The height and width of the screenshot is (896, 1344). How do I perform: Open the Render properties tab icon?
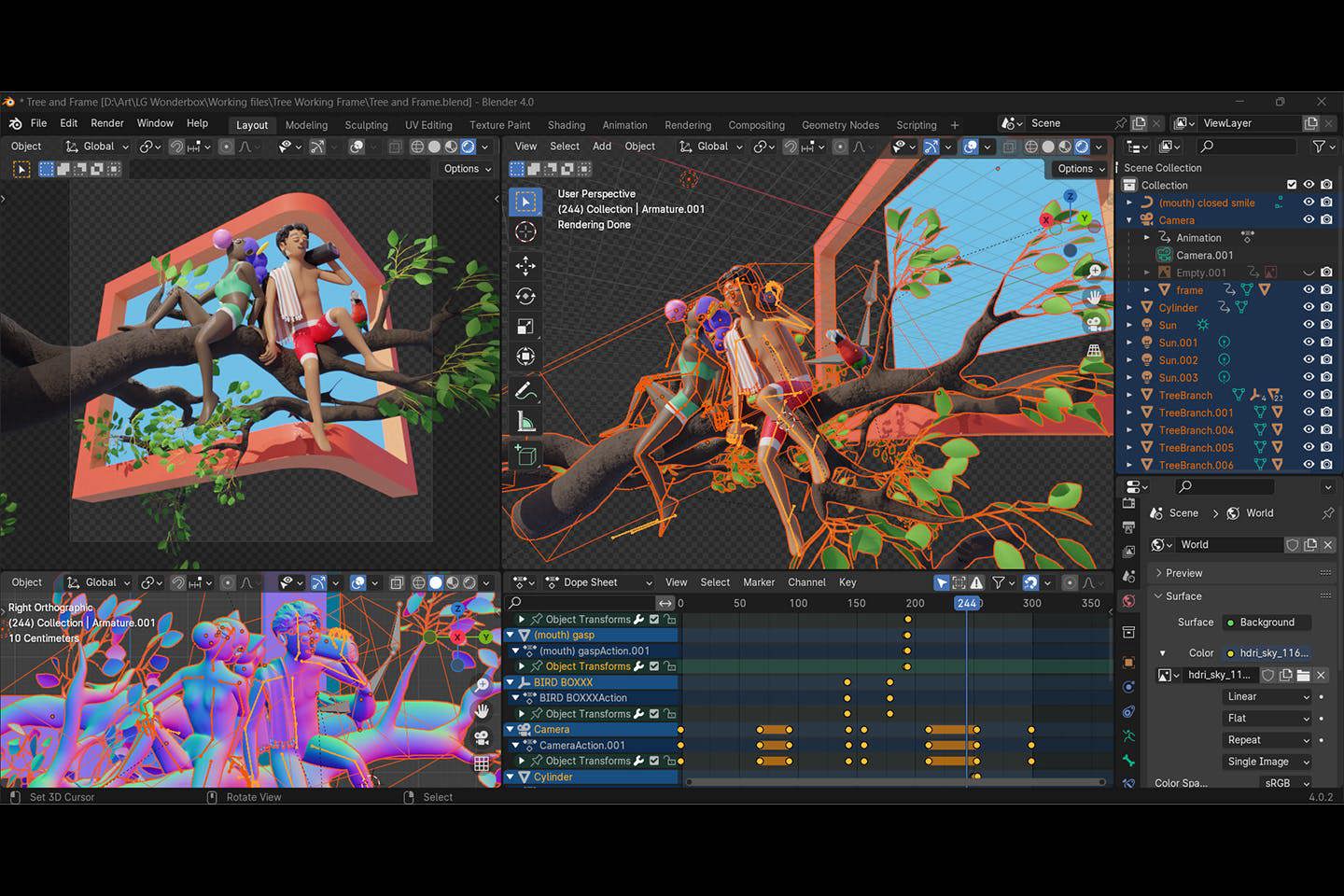point(1128,504)
